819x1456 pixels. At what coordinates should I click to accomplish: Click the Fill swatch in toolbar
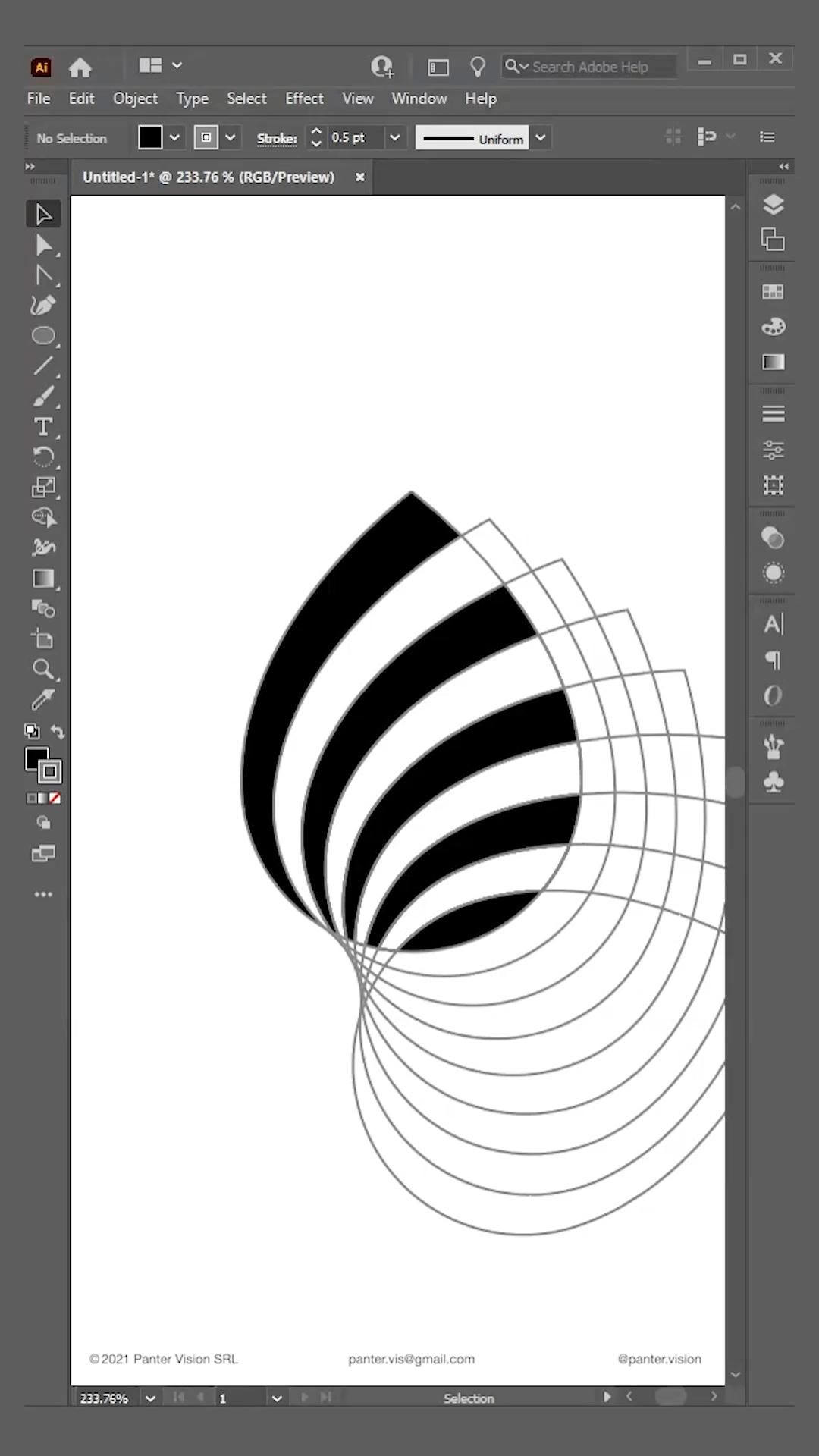pos(35,758)
